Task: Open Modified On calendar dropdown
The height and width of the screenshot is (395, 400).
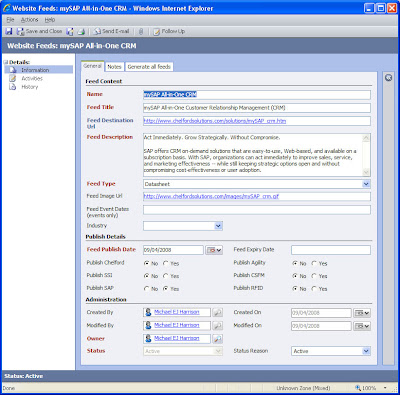Action: (x=362, y=326)
